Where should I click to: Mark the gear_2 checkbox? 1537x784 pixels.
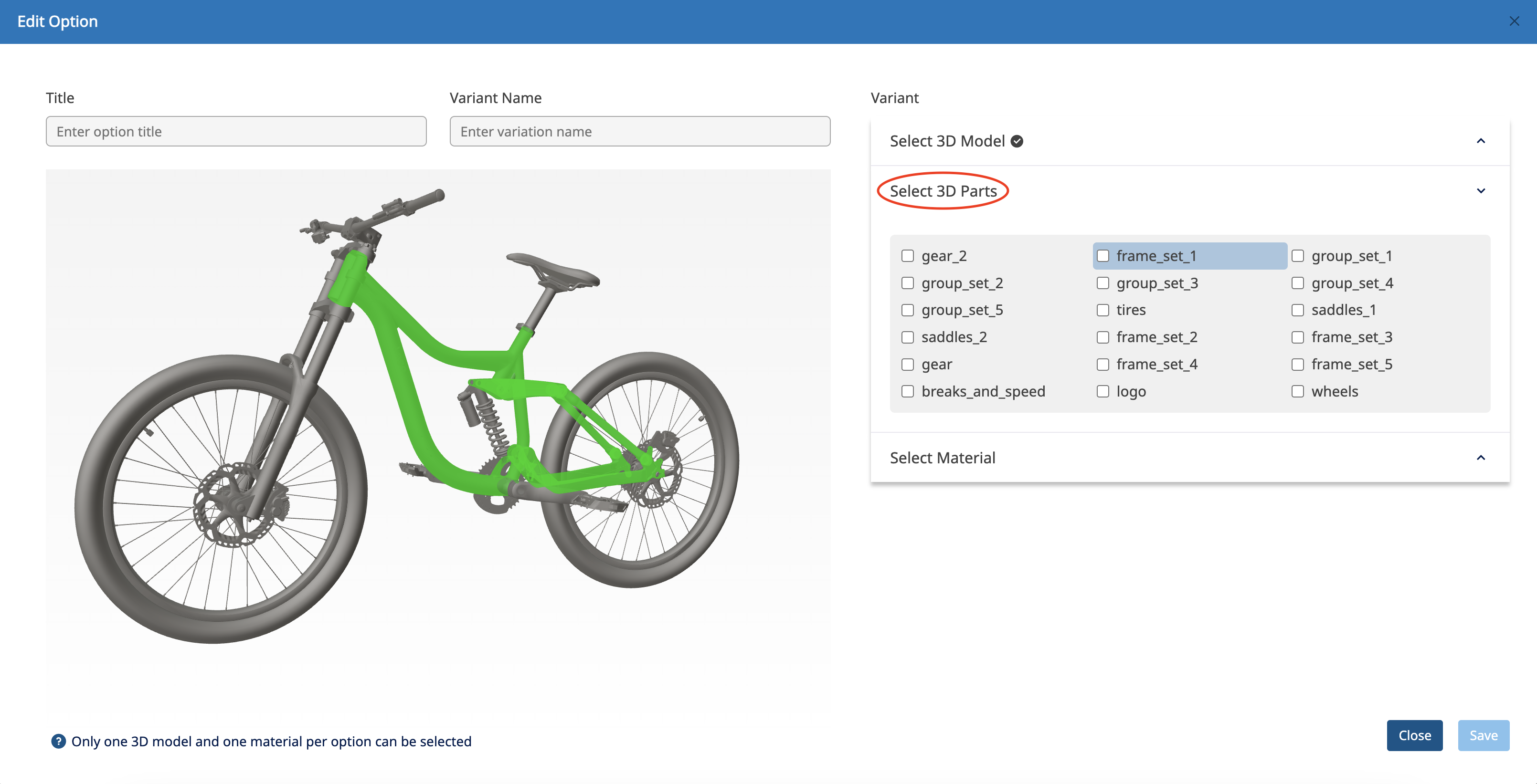[x=908, y=256]
